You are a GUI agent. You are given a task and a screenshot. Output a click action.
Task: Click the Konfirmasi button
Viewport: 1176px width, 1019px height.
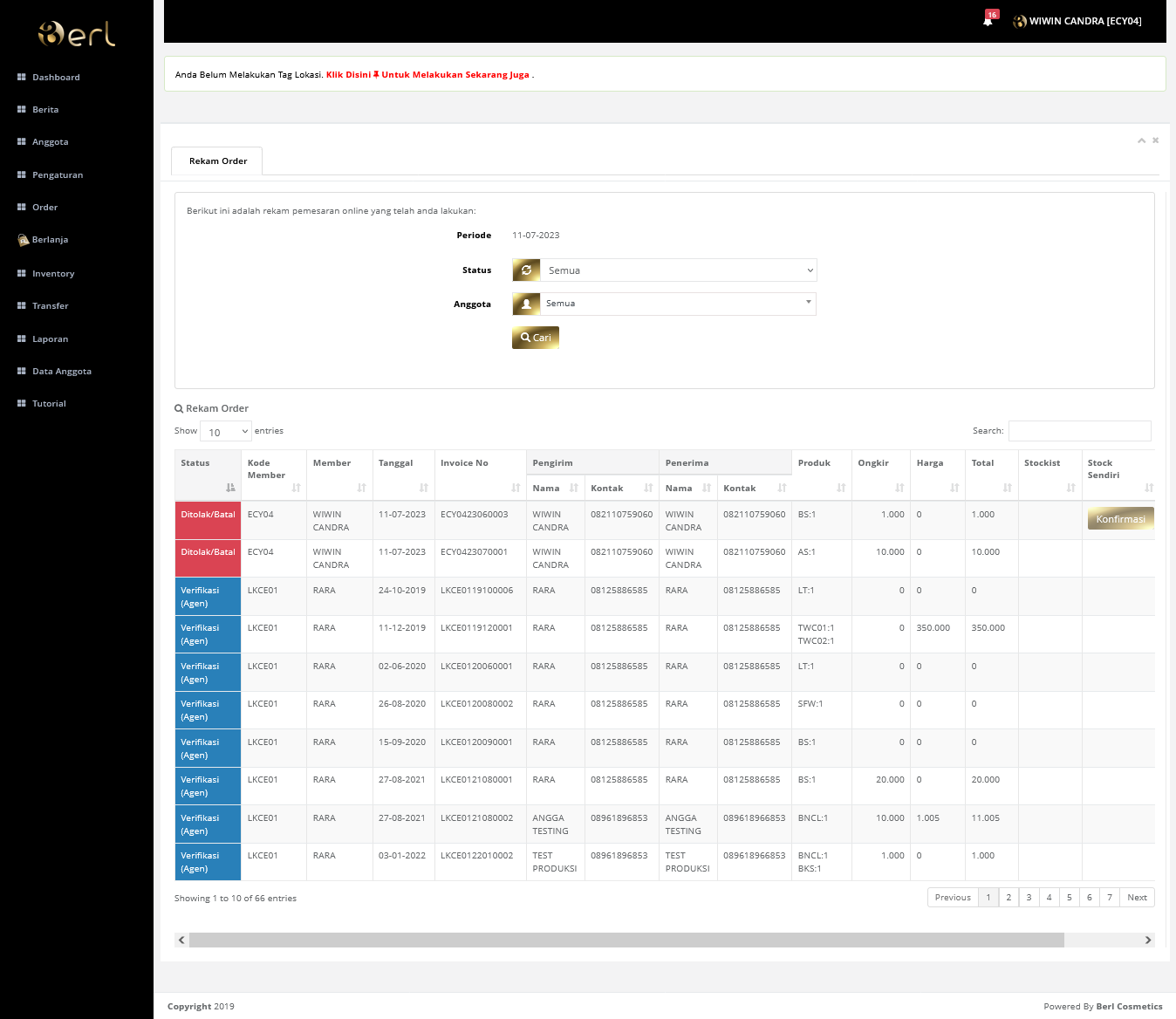click(1120, 519)
